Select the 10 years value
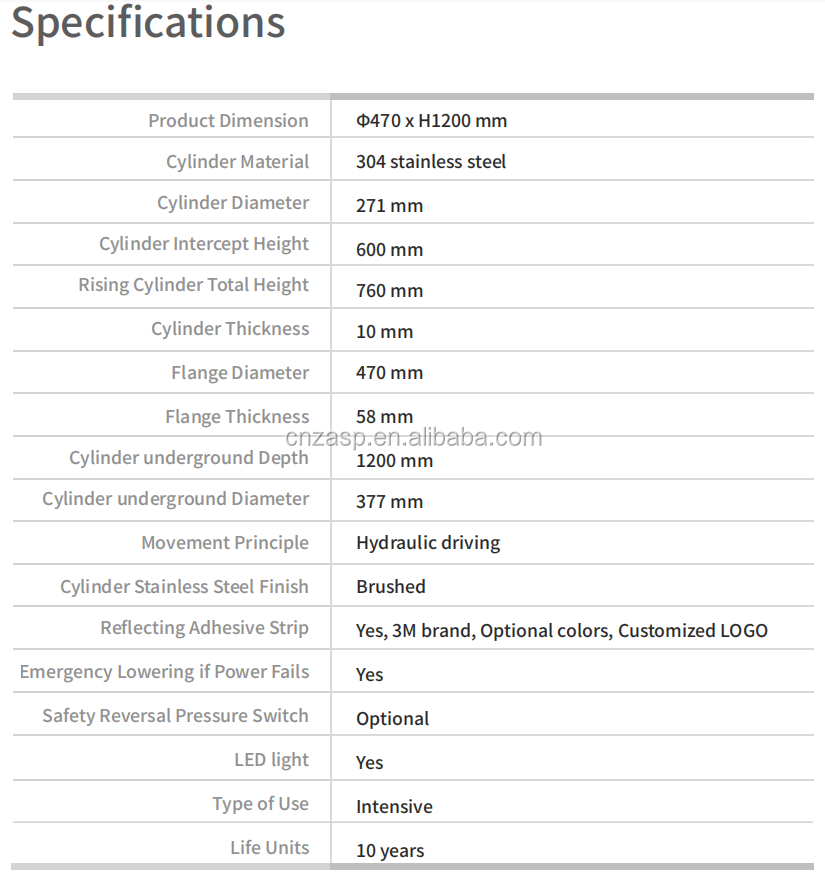The image size is (825, 875). [x=390, y=851]
